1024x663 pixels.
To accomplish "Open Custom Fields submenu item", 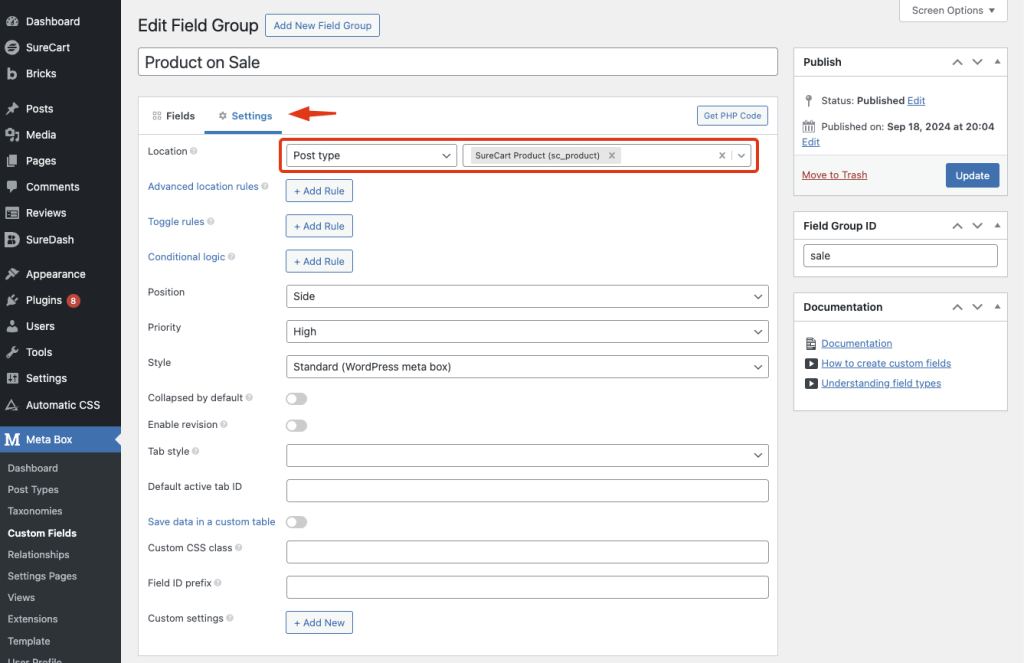I will click(x=42, y=533).
